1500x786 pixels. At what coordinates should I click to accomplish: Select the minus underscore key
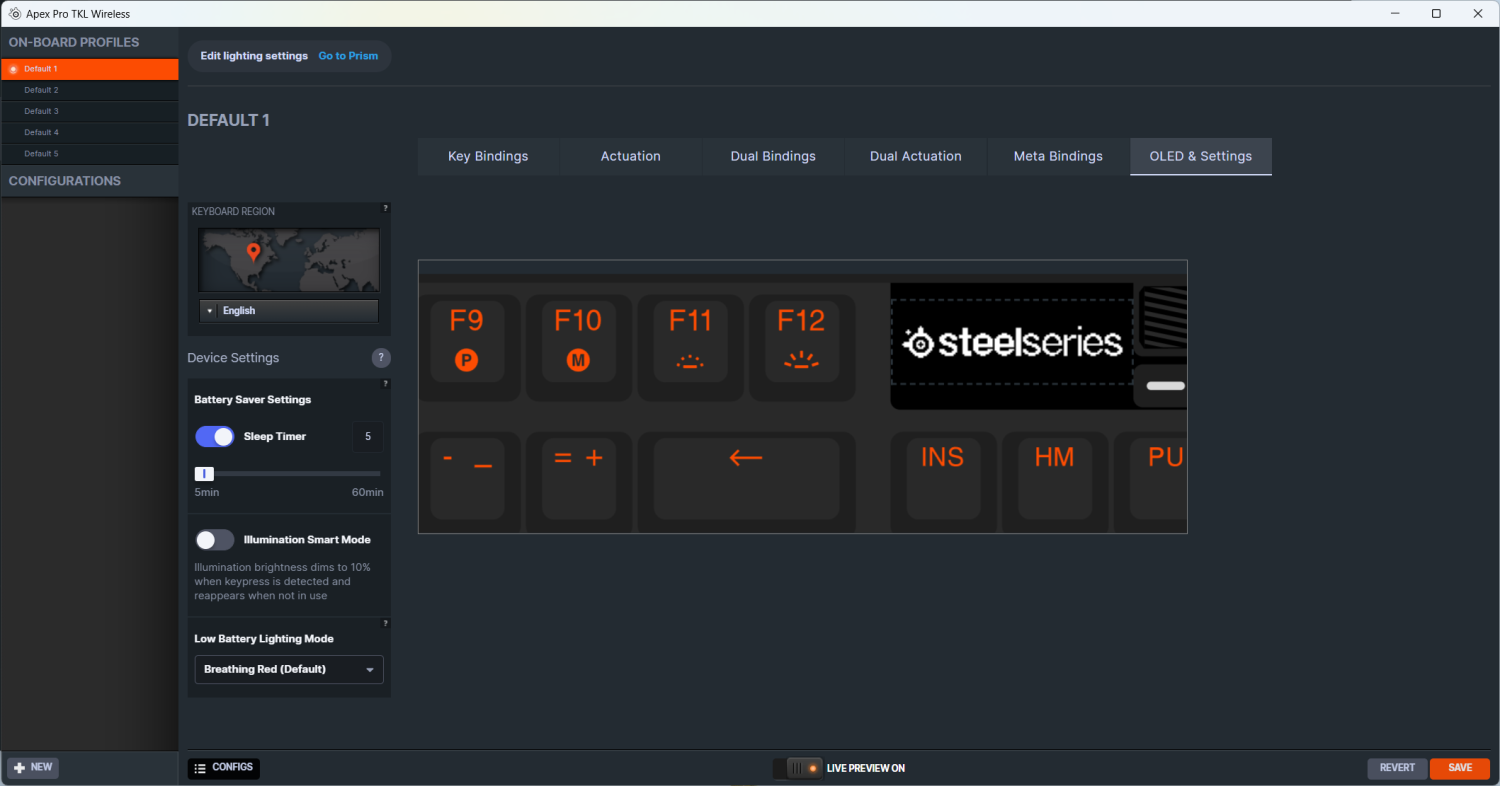[x=467, y=477]
